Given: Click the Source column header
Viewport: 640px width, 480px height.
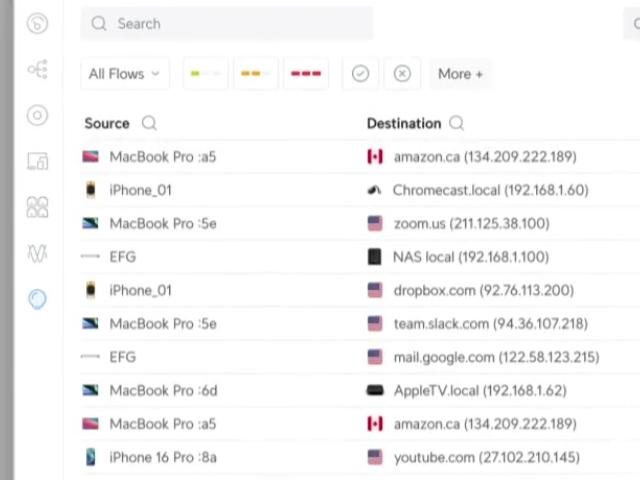Looking at the screenshot, I should point(107,123).
